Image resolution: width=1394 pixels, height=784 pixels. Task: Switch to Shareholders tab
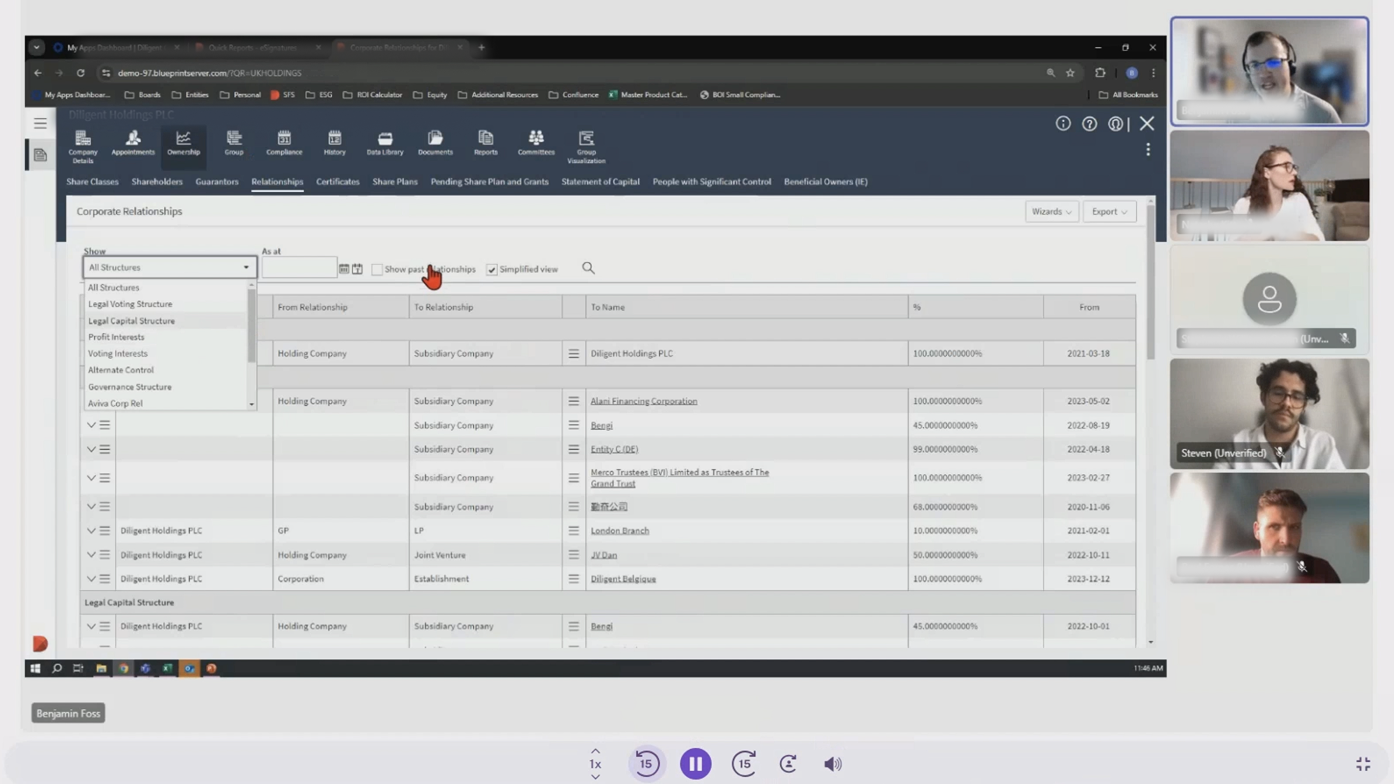point(157,182)
